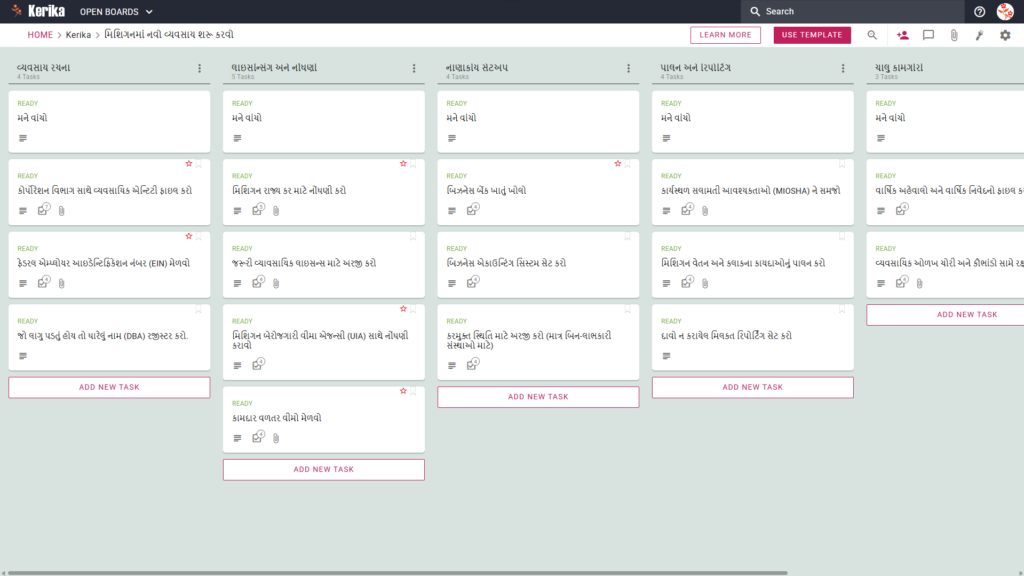Toggle star on 'બિઝનેસ બેંક ખાતું ખોલો' card
This screenshot has height=576, width=1024.
click(x=618, y=164)
